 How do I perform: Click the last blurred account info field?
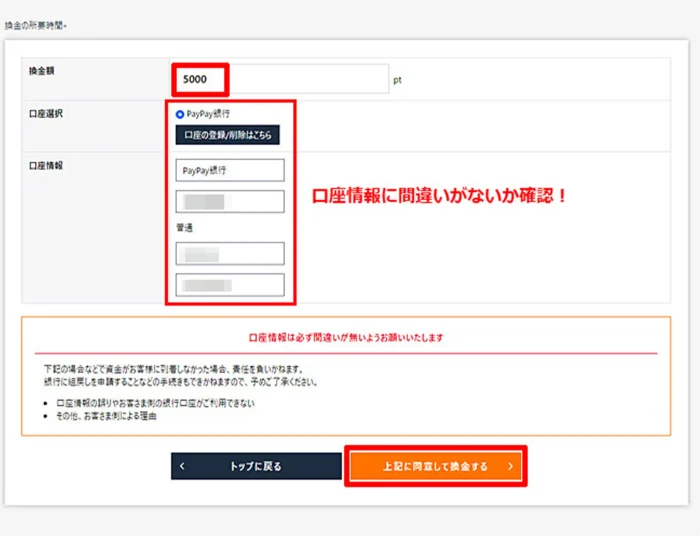pyautogui.click(x=230, y=285)
